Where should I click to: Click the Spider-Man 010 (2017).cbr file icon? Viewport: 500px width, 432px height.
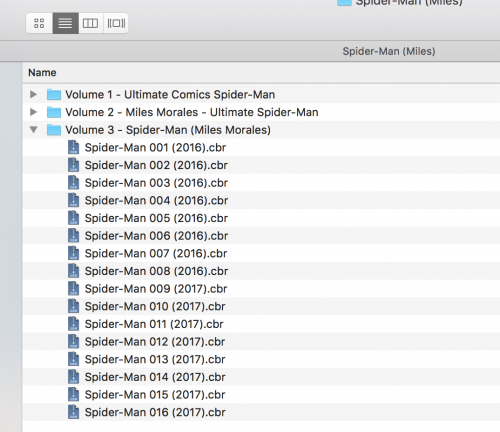coord(73,306)
